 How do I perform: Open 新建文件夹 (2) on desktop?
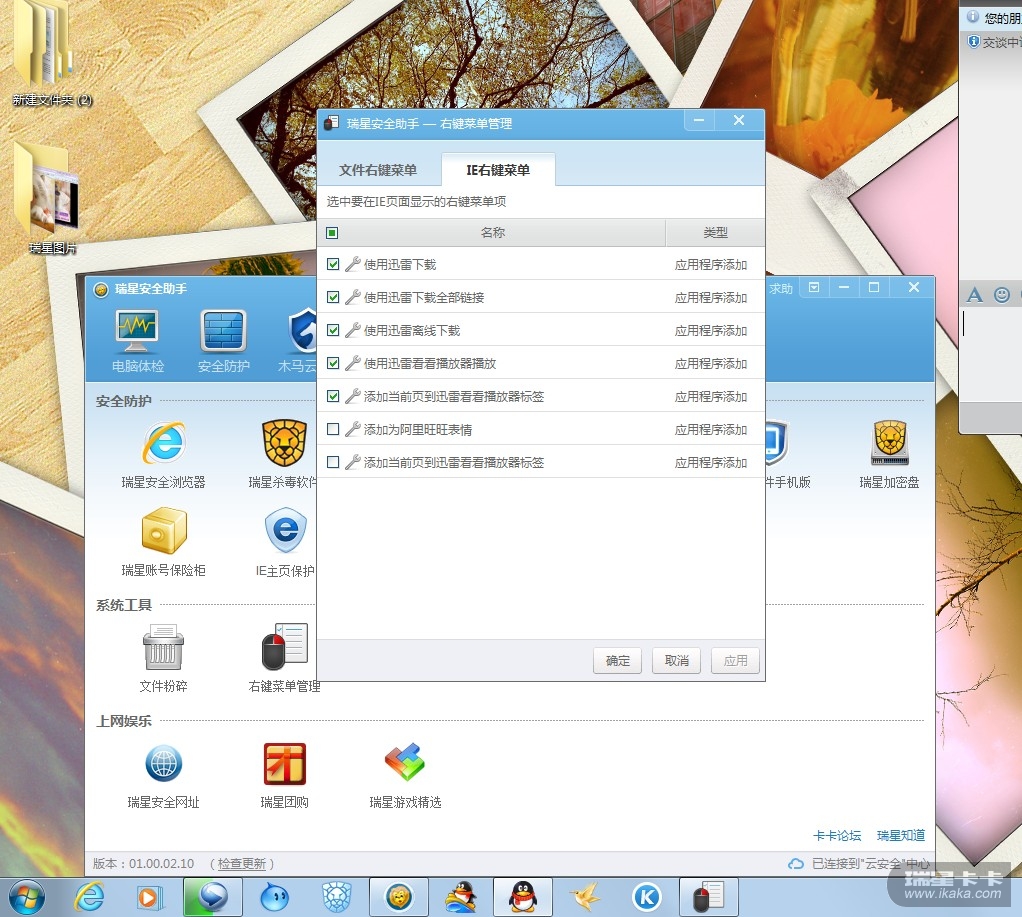pos(51,55)
